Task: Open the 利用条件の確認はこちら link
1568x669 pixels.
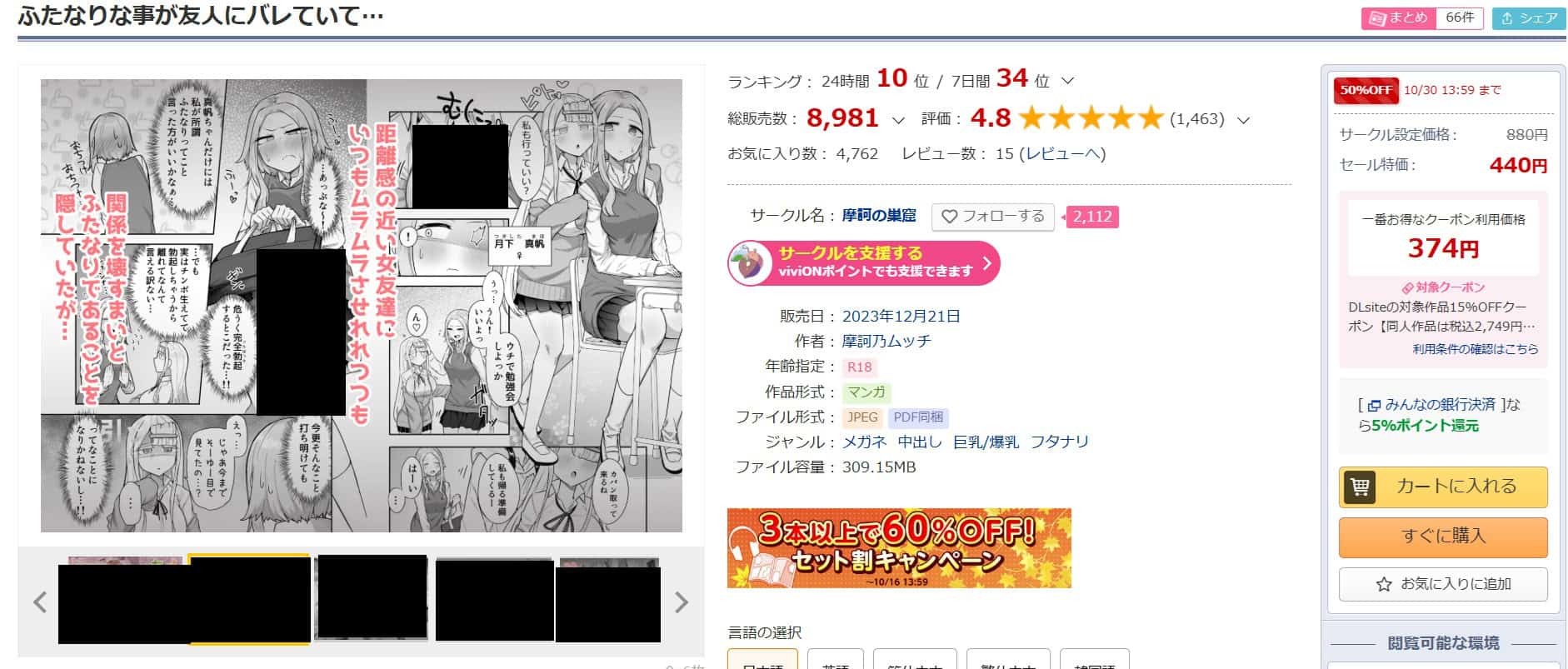Action: pyautogui.click(x=1475, y=349)
